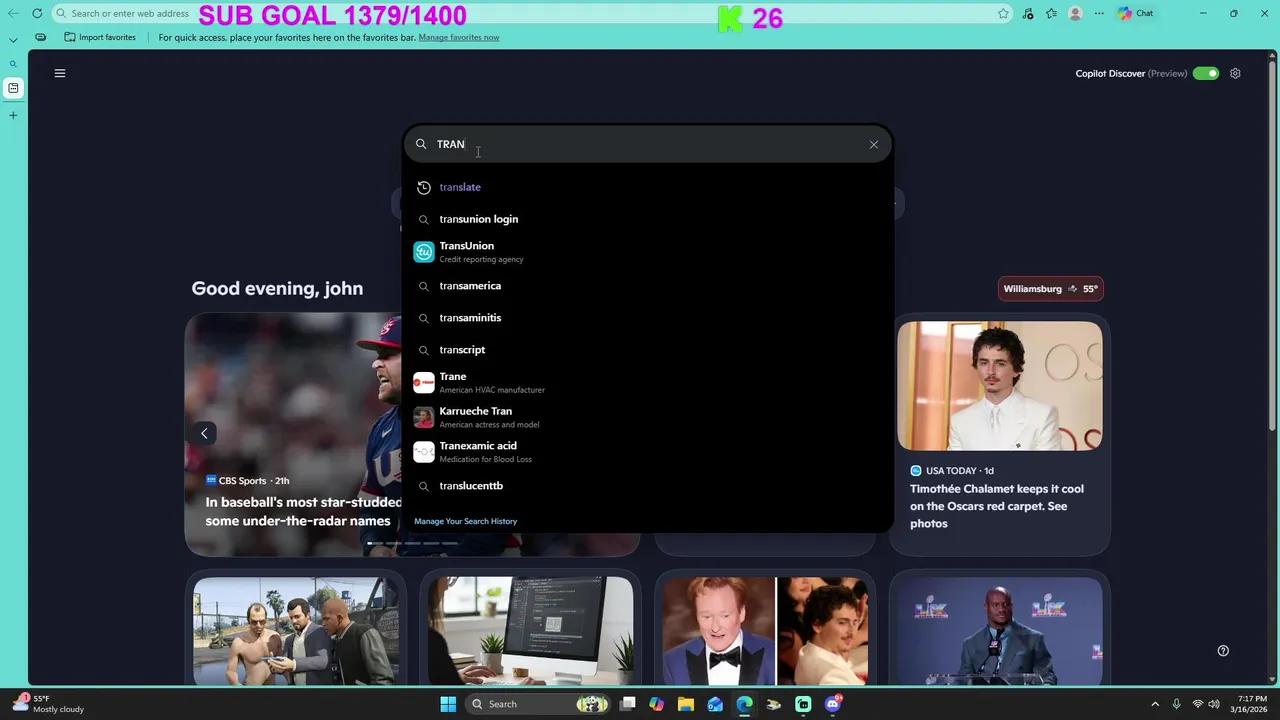Add new item with sidebar plus

tap(13, 115)
